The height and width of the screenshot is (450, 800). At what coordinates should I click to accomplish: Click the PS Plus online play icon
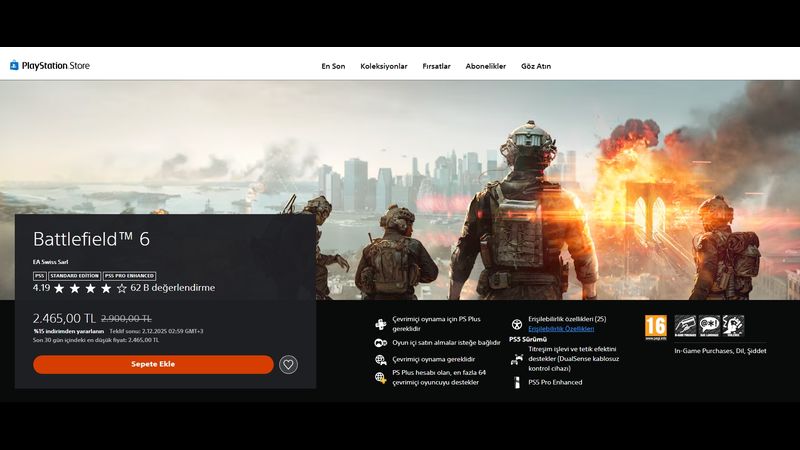pos(381,324)
